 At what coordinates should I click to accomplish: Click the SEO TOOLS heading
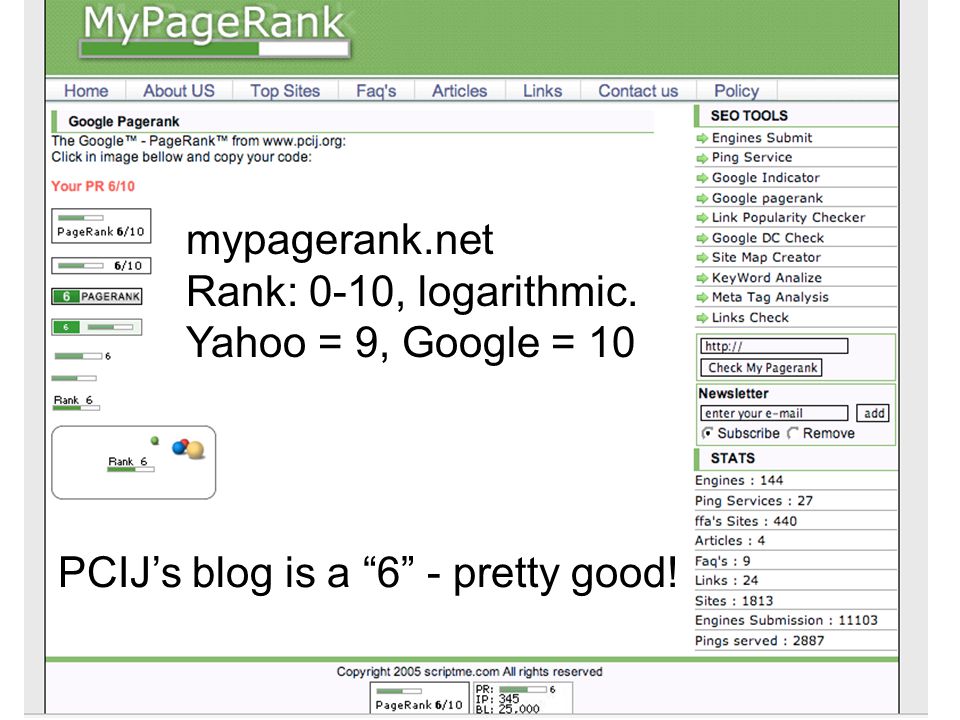tap(749, 116)
